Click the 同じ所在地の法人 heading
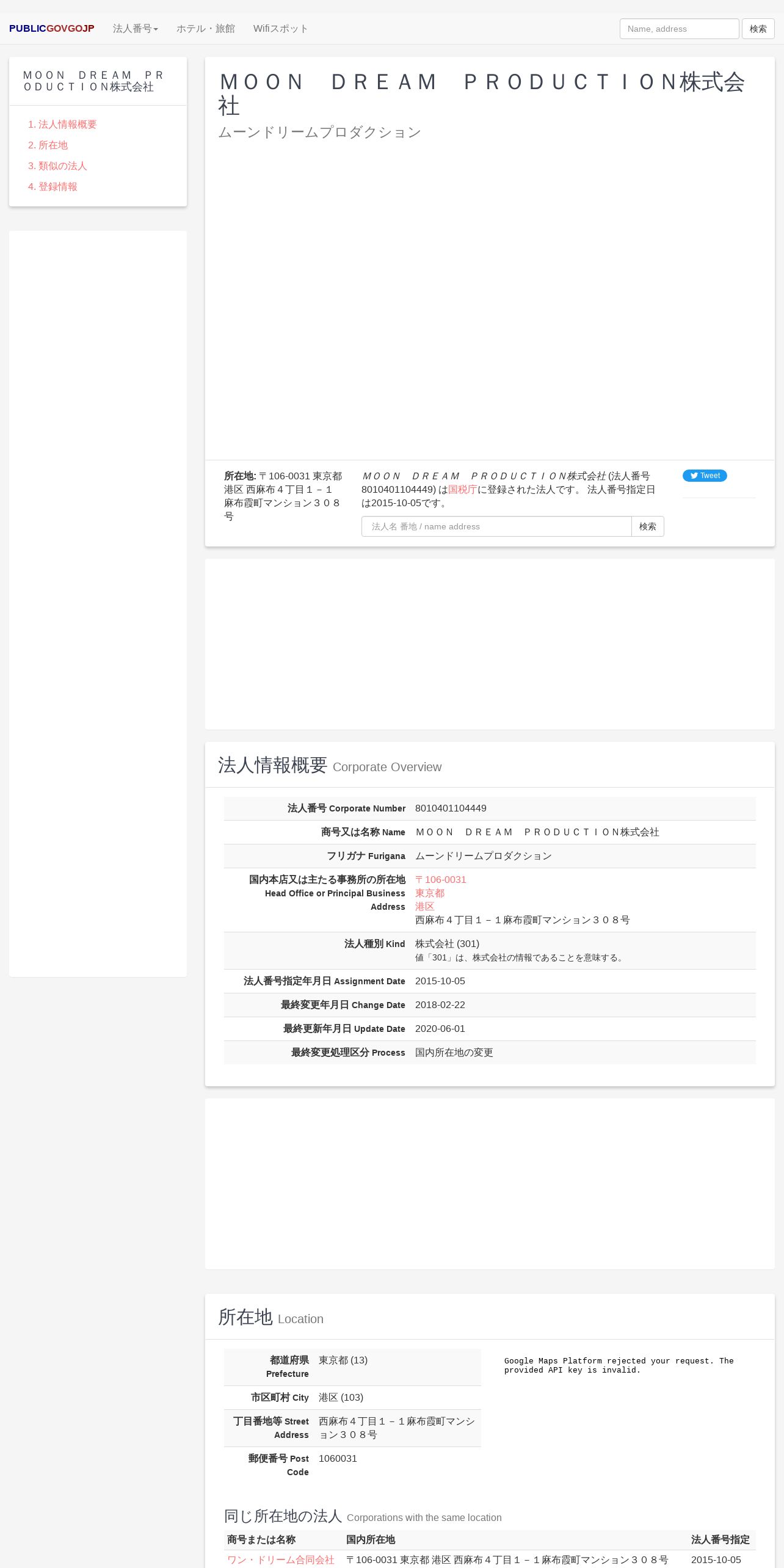784x1568 pixels. point(363,1516)
